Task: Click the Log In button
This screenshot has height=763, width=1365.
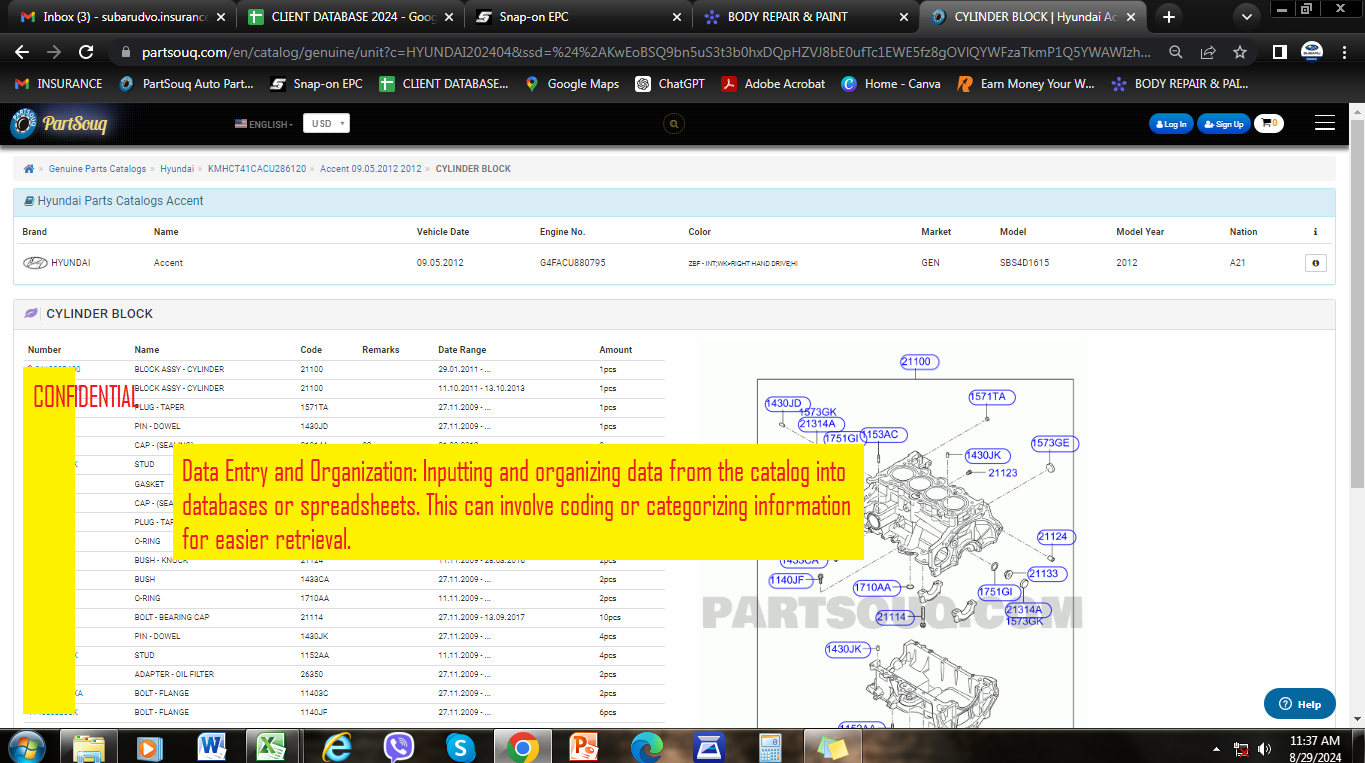Action: click(x=1170, y=124)
